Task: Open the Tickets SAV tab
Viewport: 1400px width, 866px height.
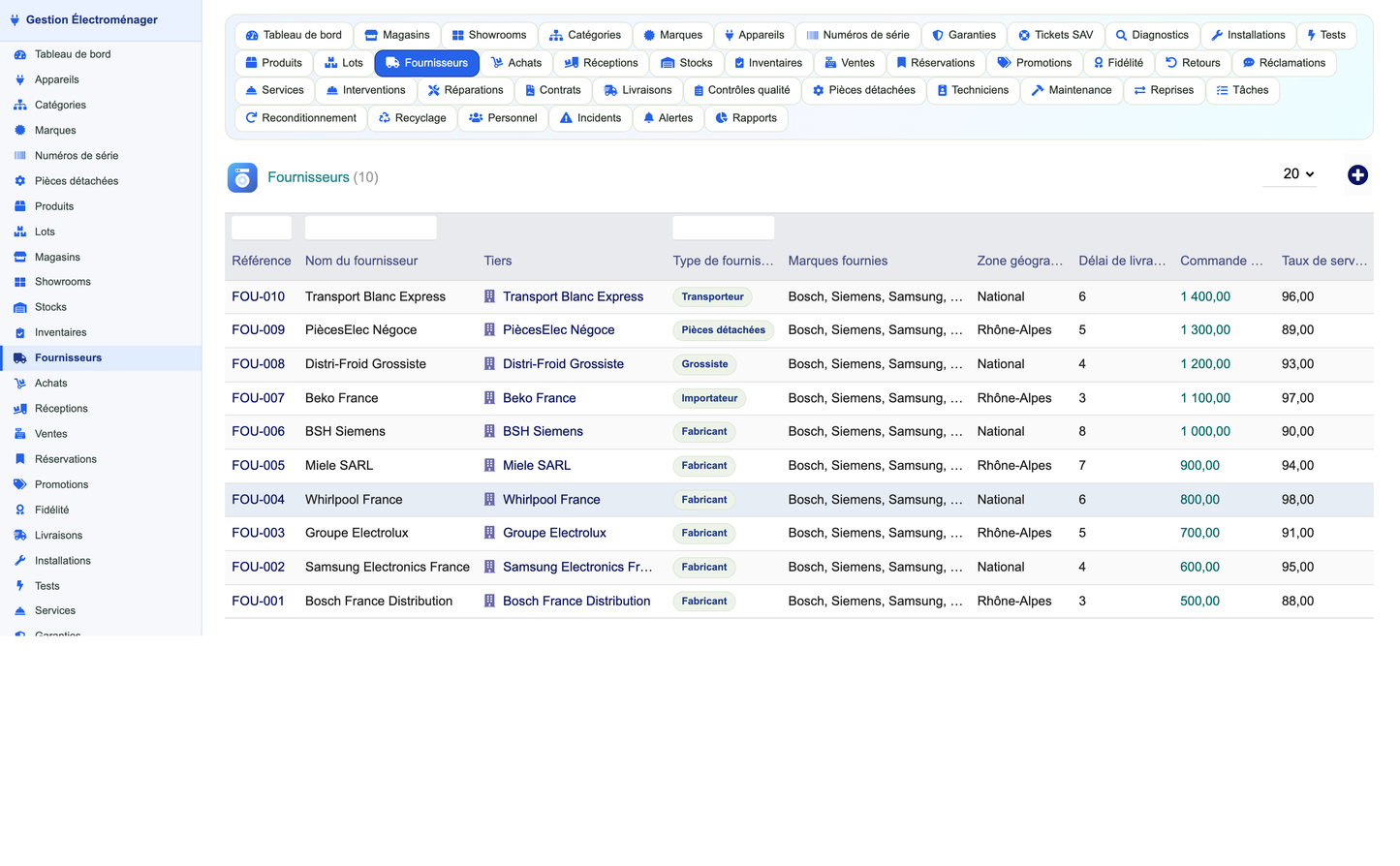Action: 1055,35
